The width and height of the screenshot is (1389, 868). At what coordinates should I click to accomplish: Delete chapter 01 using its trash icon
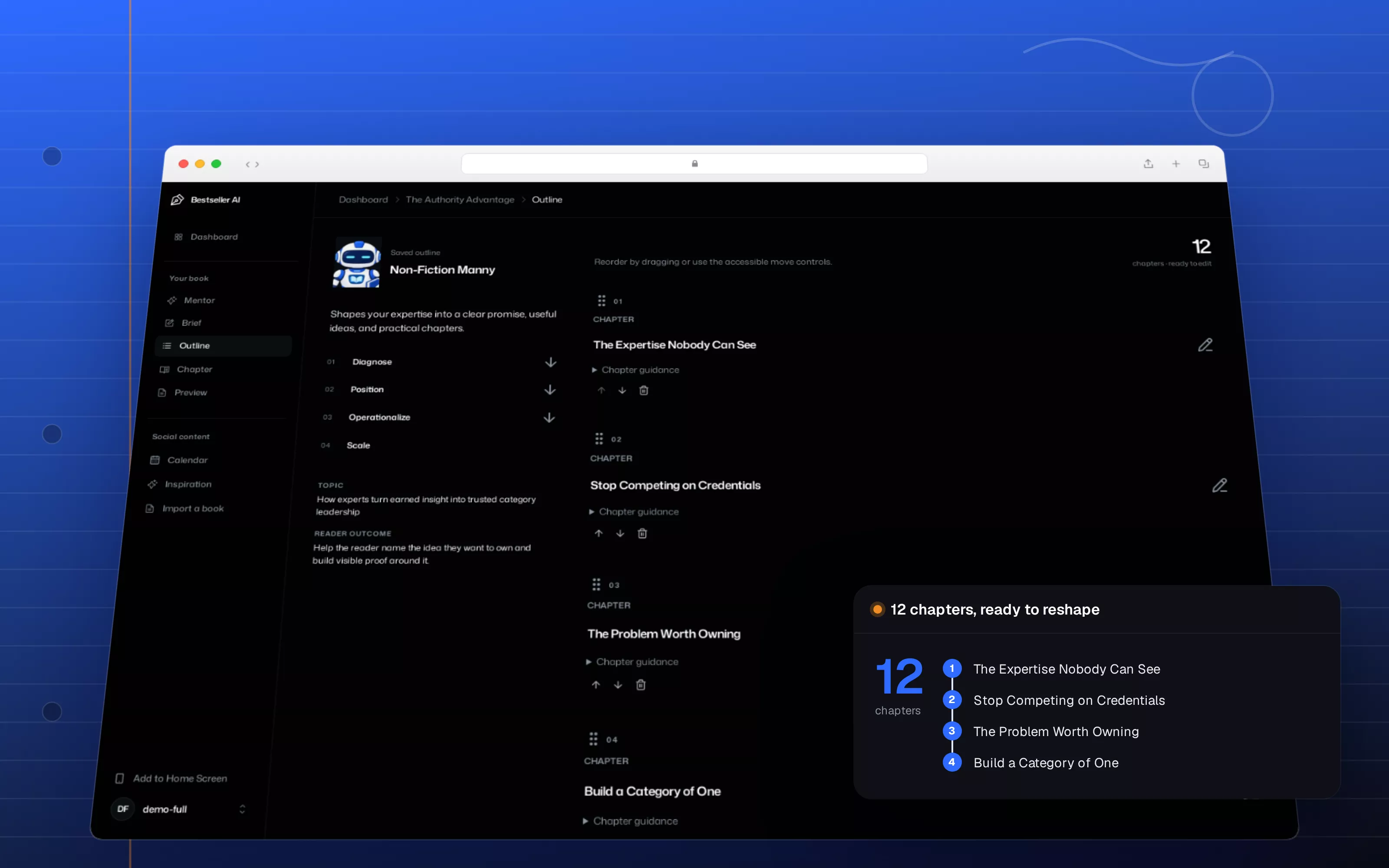(x=643, y=390)
